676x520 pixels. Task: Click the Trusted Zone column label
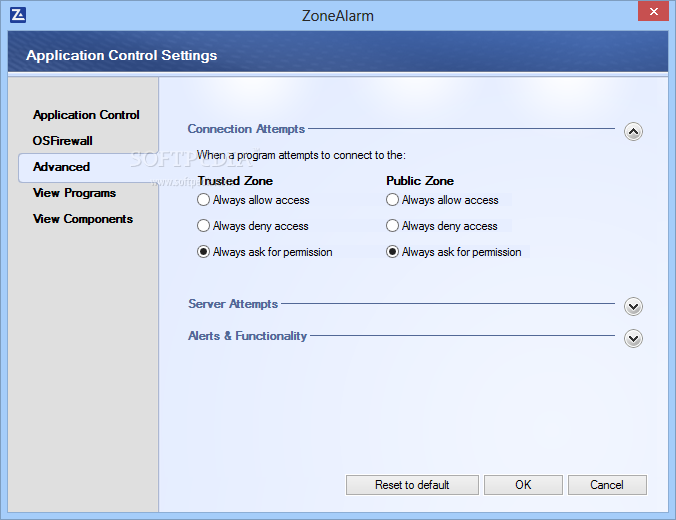(x=235, y=181)
